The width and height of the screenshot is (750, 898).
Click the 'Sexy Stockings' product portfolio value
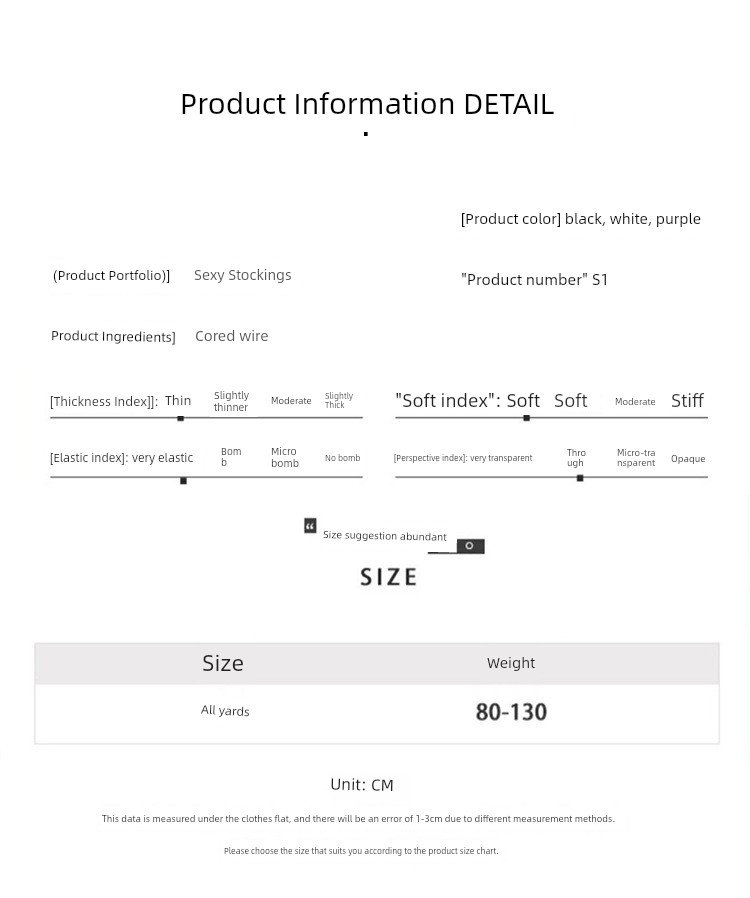[242, 275]
